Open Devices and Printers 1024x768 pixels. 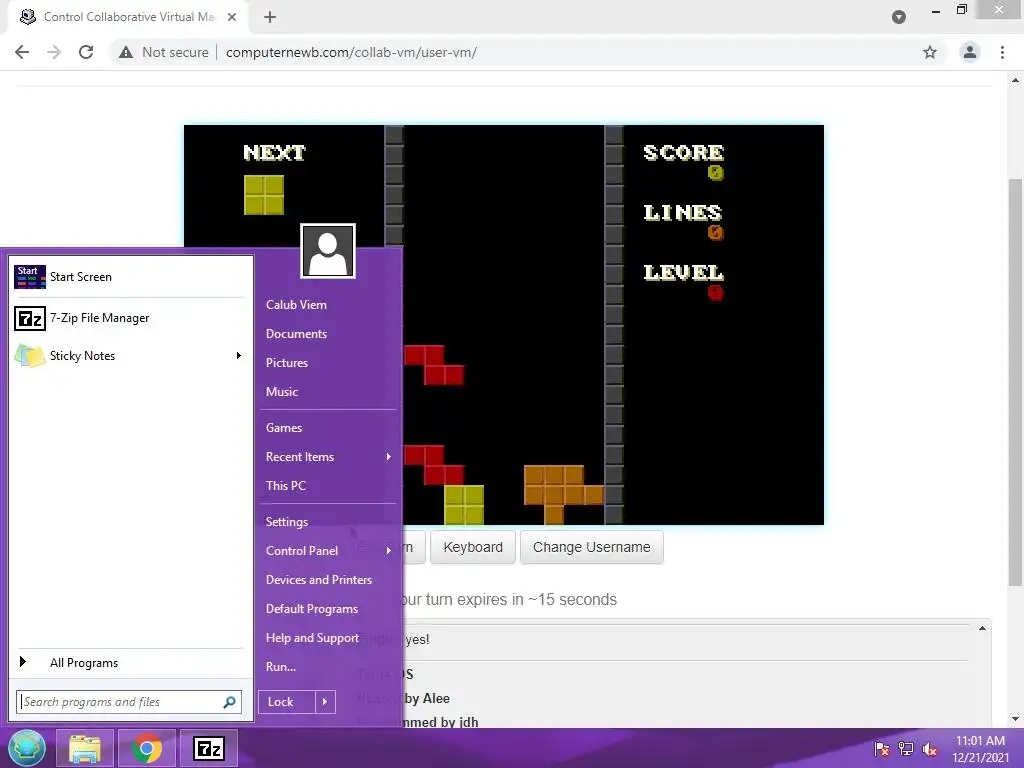click(319, 580)
